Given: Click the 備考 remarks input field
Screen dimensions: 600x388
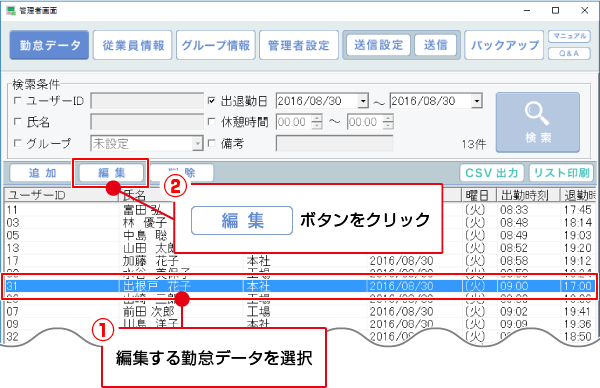Looking at the screenshot, I should (x=334, y=143).
